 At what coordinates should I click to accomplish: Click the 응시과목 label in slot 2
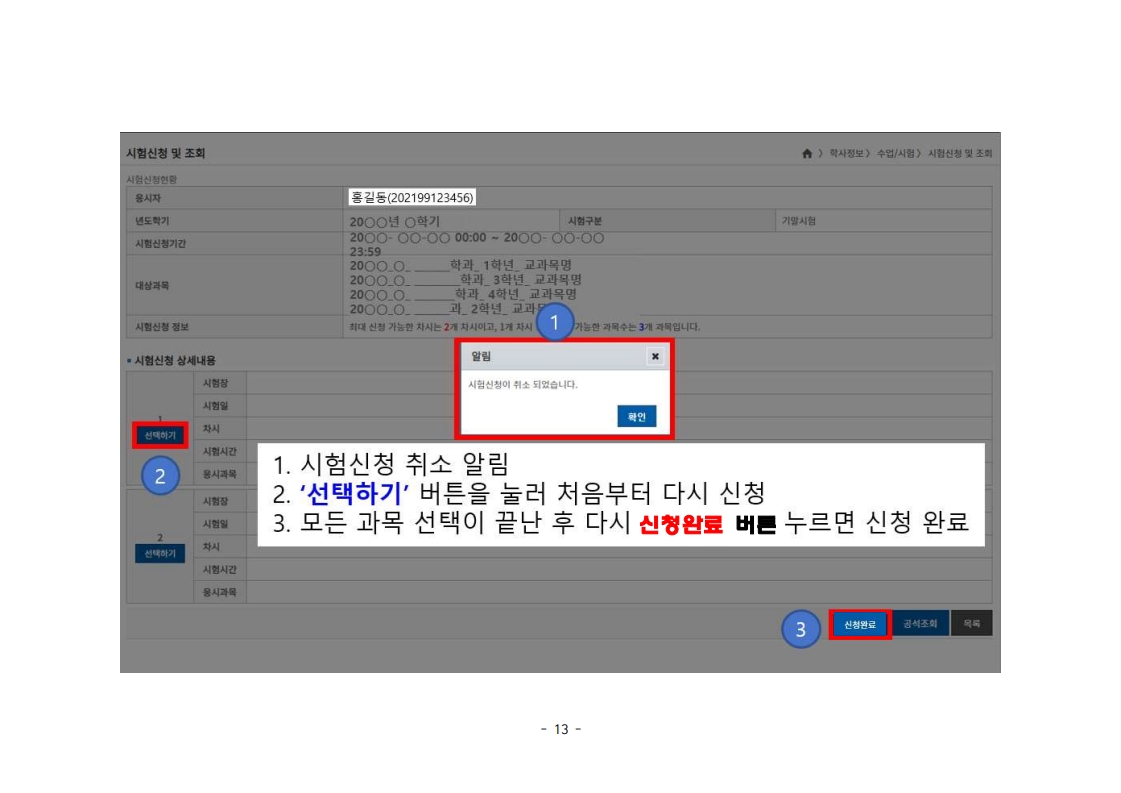point(219,593)
